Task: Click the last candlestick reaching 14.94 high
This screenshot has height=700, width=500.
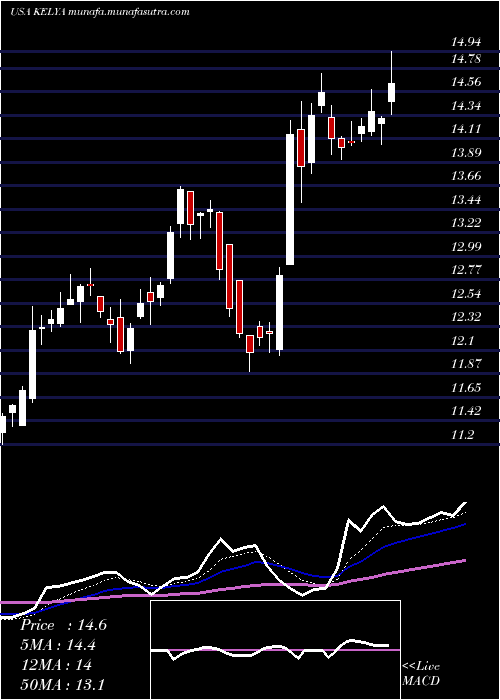Action: click(x=392, y=83)
